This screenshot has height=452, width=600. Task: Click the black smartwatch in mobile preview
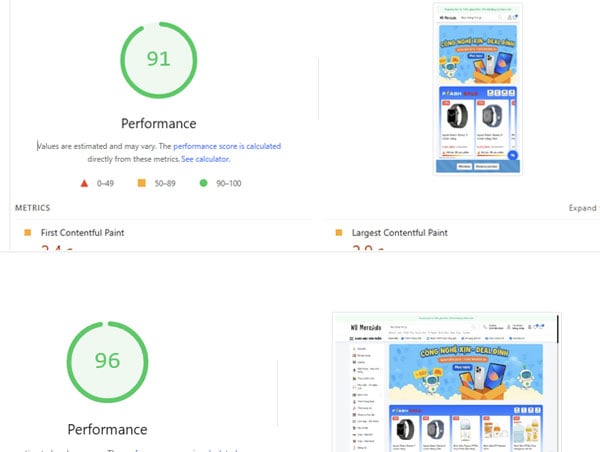point(458,116)
